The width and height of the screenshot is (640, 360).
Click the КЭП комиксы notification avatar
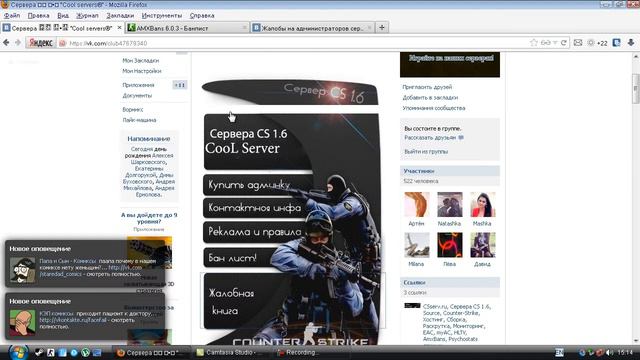coord(22,322)
